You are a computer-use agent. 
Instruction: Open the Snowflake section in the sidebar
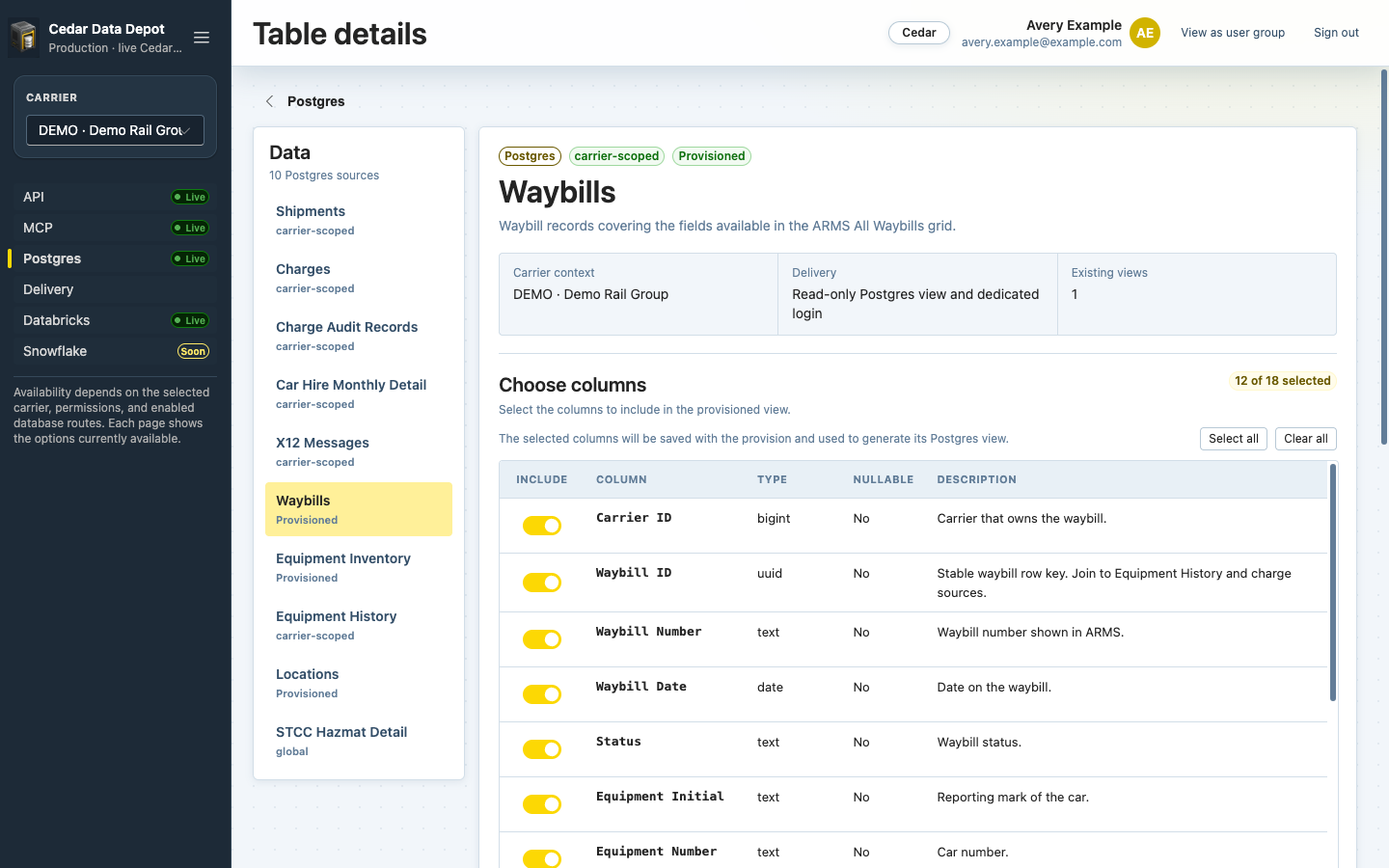pyautogui.click(x=115, y=351)
